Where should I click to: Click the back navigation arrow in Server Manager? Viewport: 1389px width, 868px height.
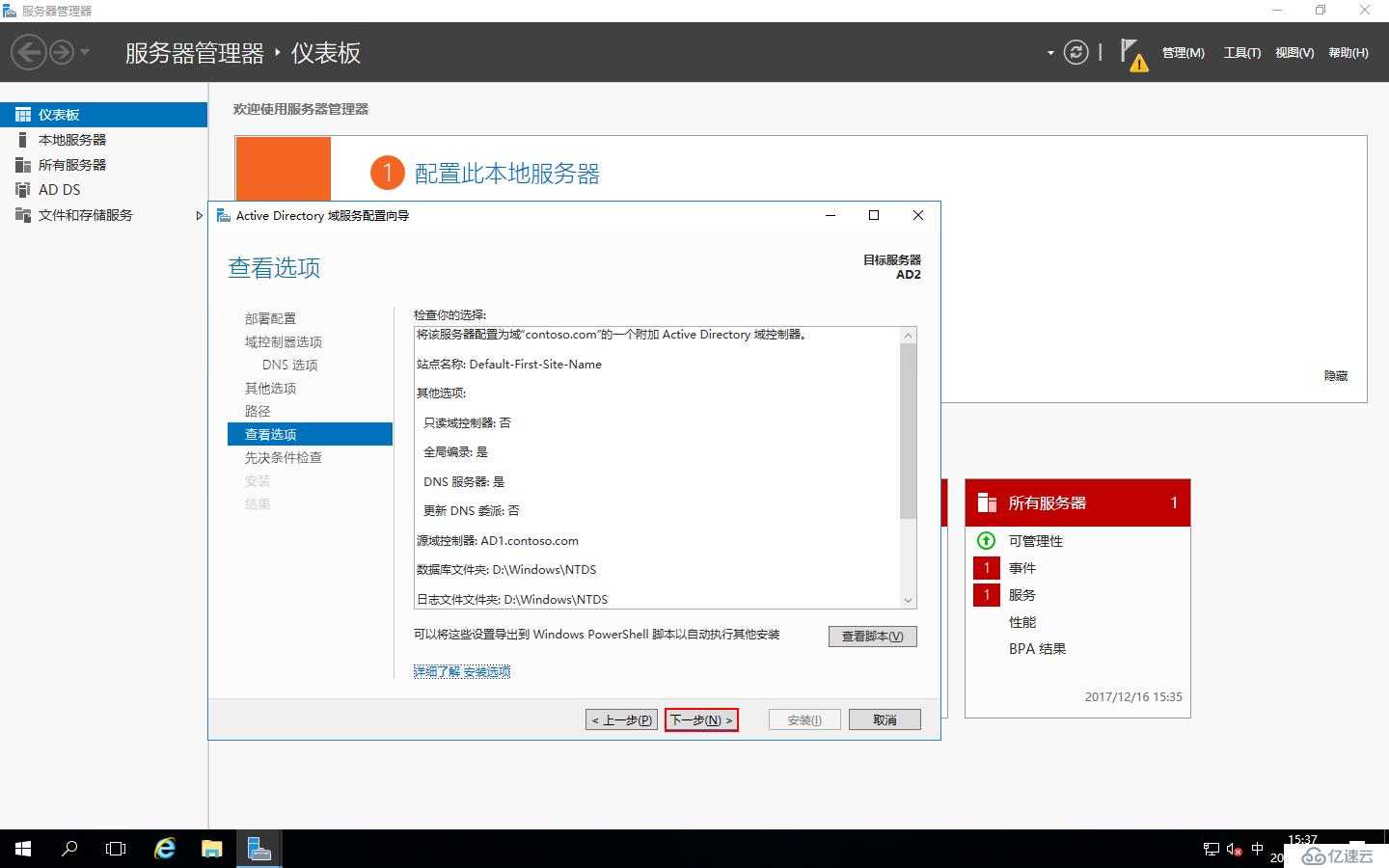(29, 52)
